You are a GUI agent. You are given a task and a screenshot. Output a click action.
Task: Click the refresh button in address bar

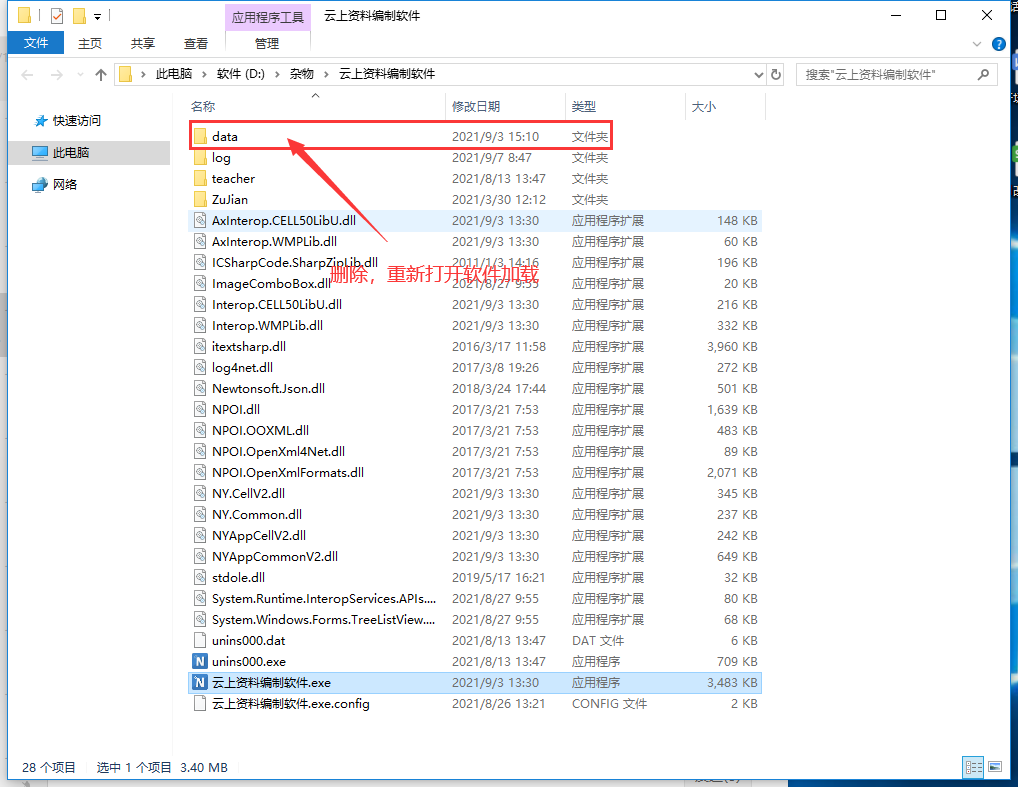tap(776, 74)
